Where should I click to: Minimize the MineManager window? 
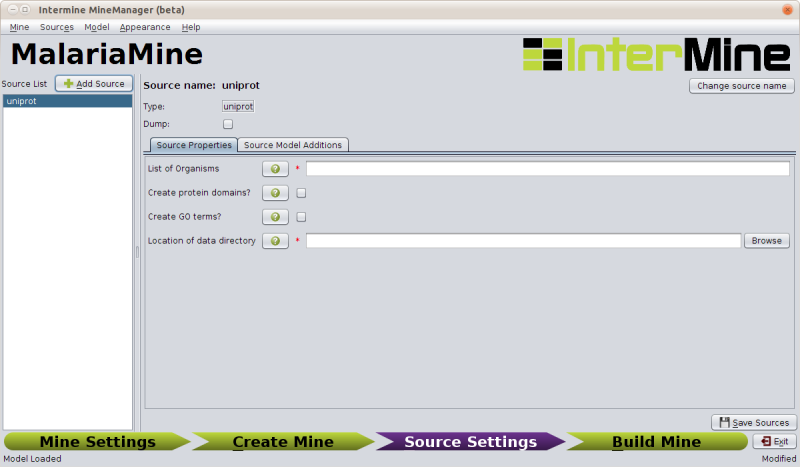13,10
